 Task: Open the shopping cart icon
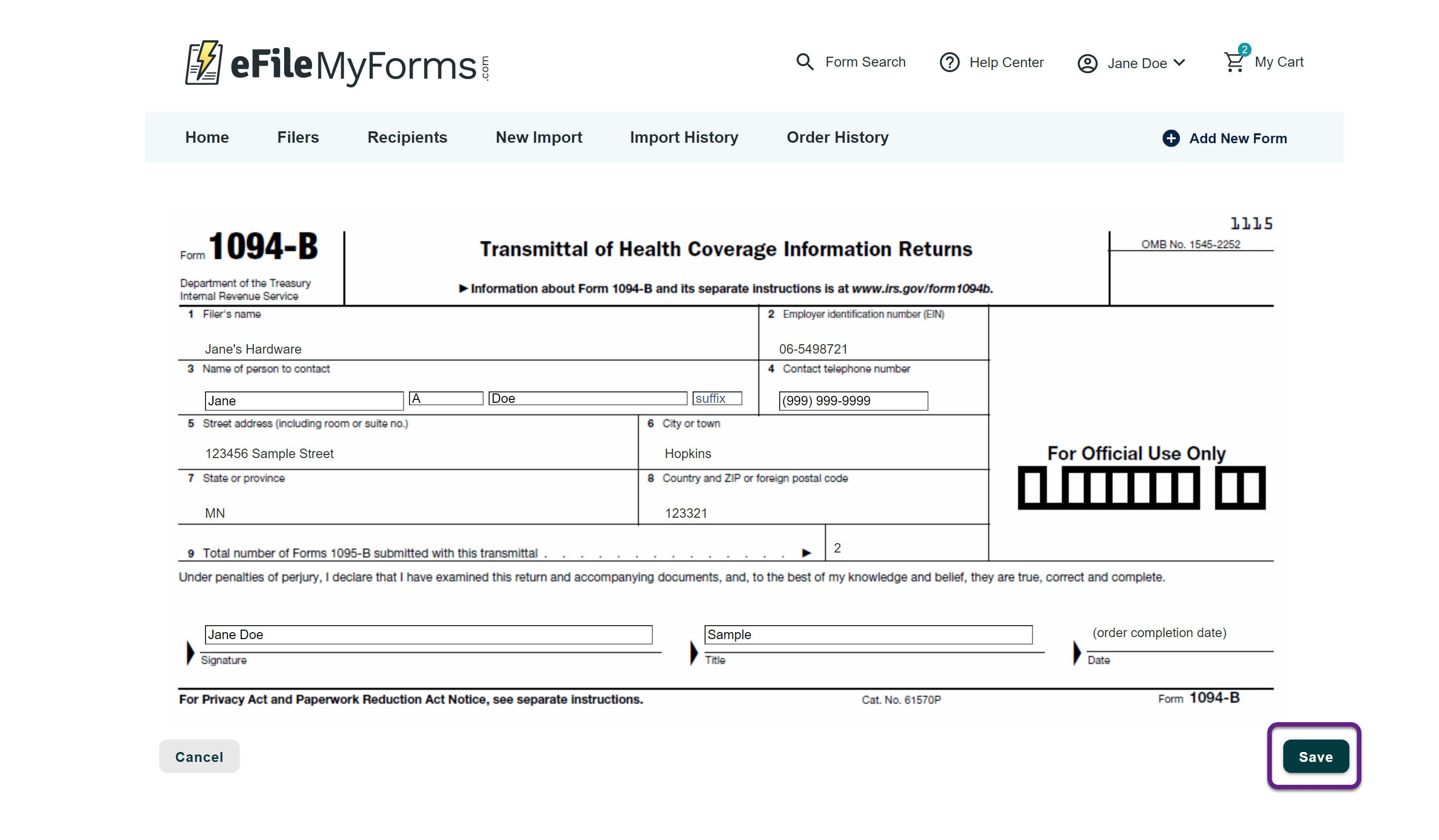[x=1233, y=62]
